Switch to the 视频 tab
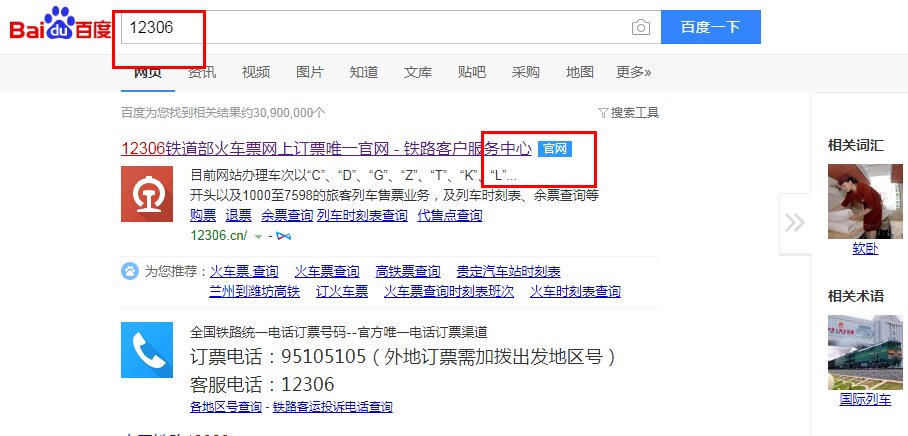Image resolution: width=908 pixels, height=436 pixels. tap(256, 72)
